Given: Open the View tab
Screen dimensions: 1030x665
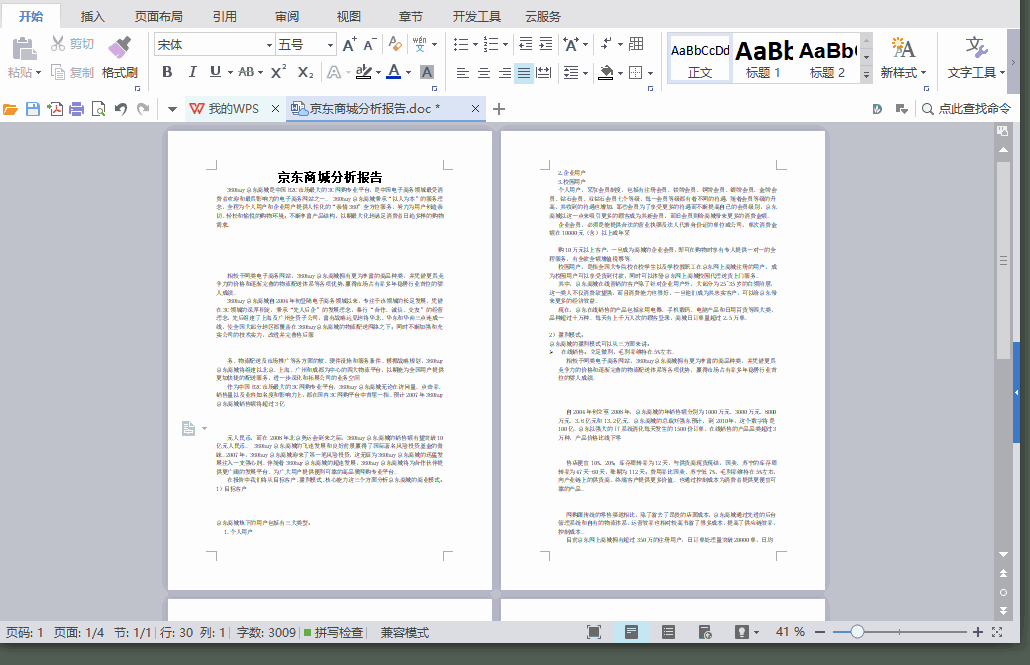Looking at the screenshot, I should click(348, 16).
